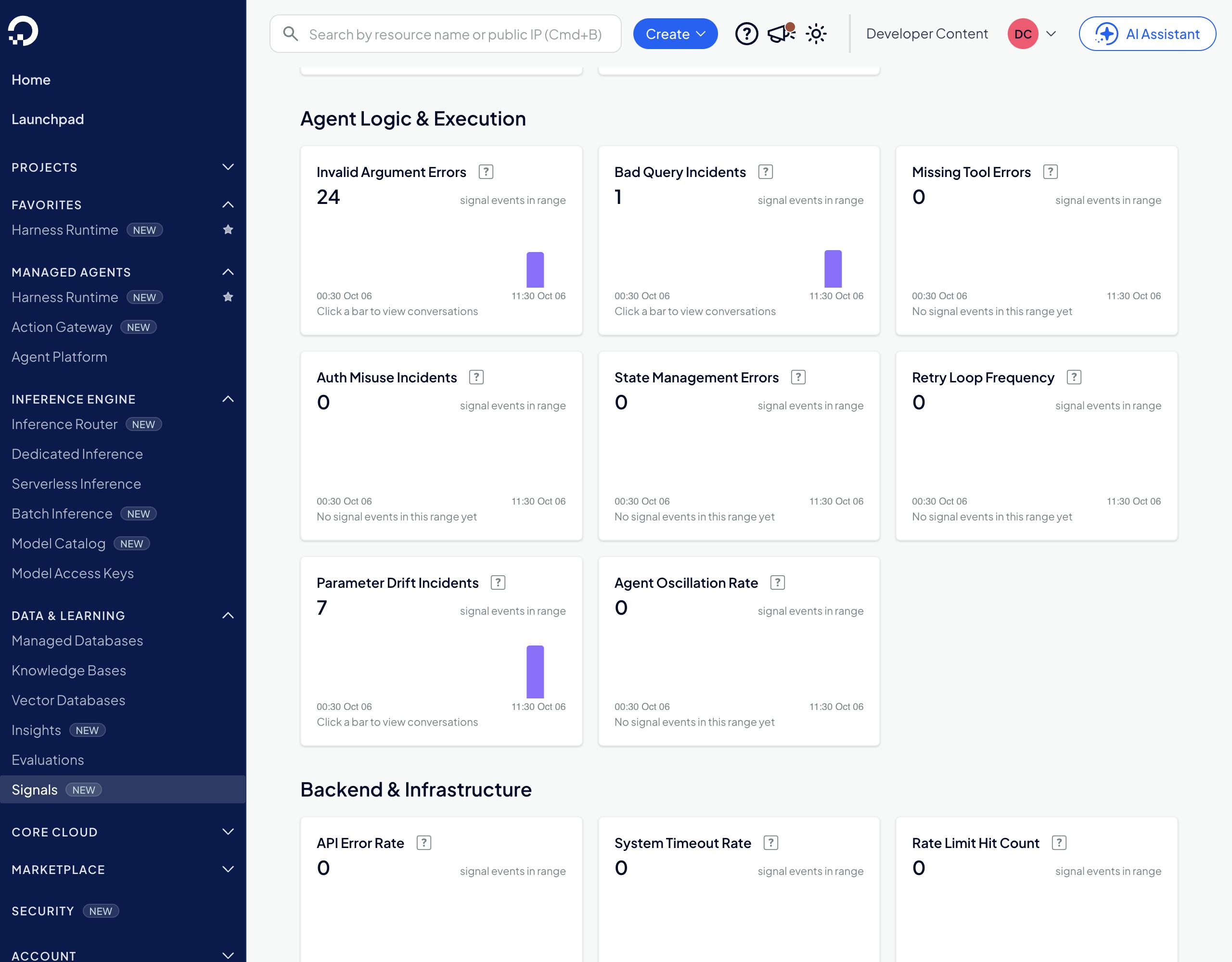Unfavorite Harness Runtime star under Favorites
Screen dimensions: 1232x962
(228, 229)
